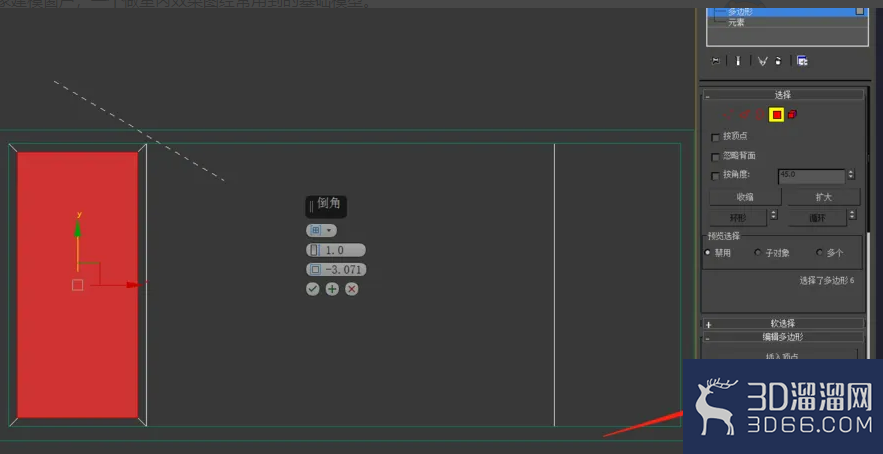Image resolution: width=883 pixels, height=454 pixels.
Task: Click the Pin Stack icon
Action: 716,61
